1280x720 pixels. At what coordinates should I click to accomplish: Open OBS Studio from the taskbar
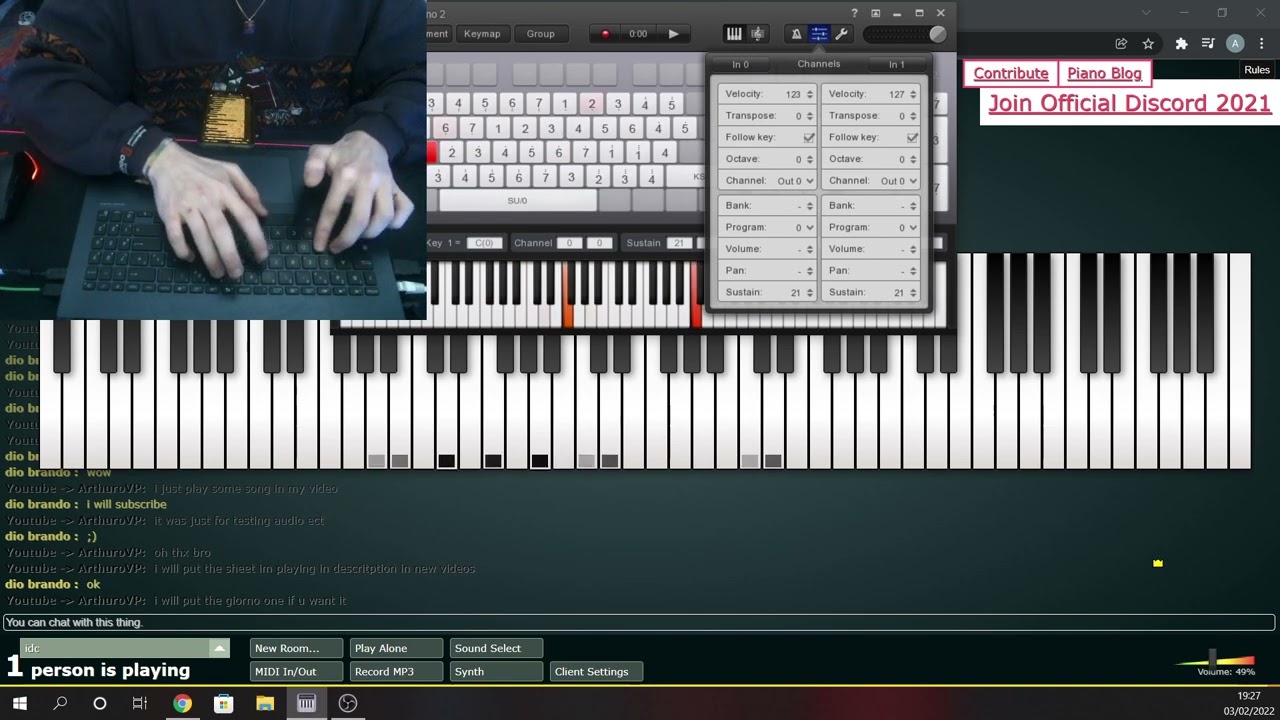coord(348,703)
